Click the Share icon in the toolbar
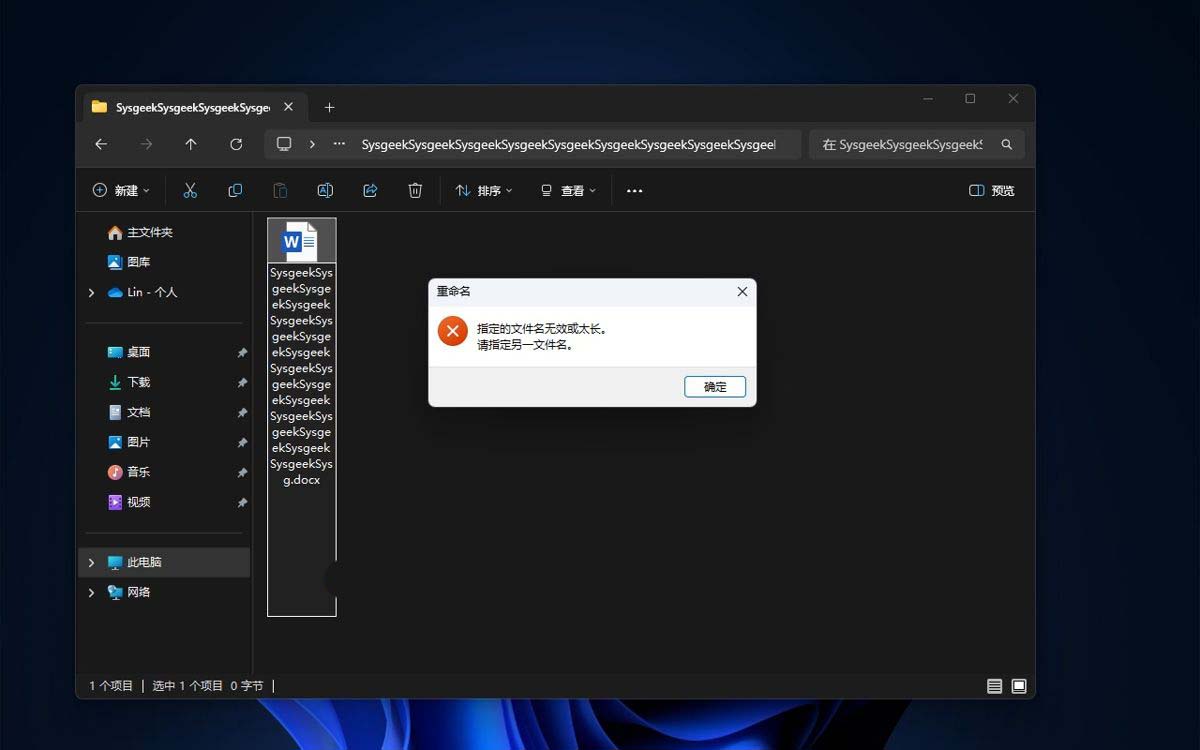1200x750 pixels. click(x=370, y=190)
